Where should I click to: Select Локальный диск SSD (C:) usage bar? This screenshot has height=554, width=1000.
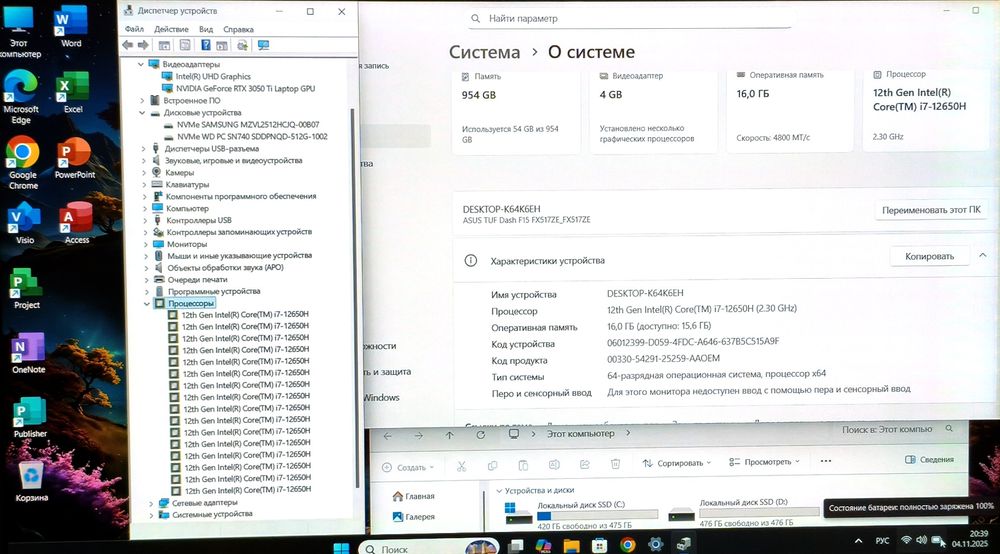click(597, 514)
